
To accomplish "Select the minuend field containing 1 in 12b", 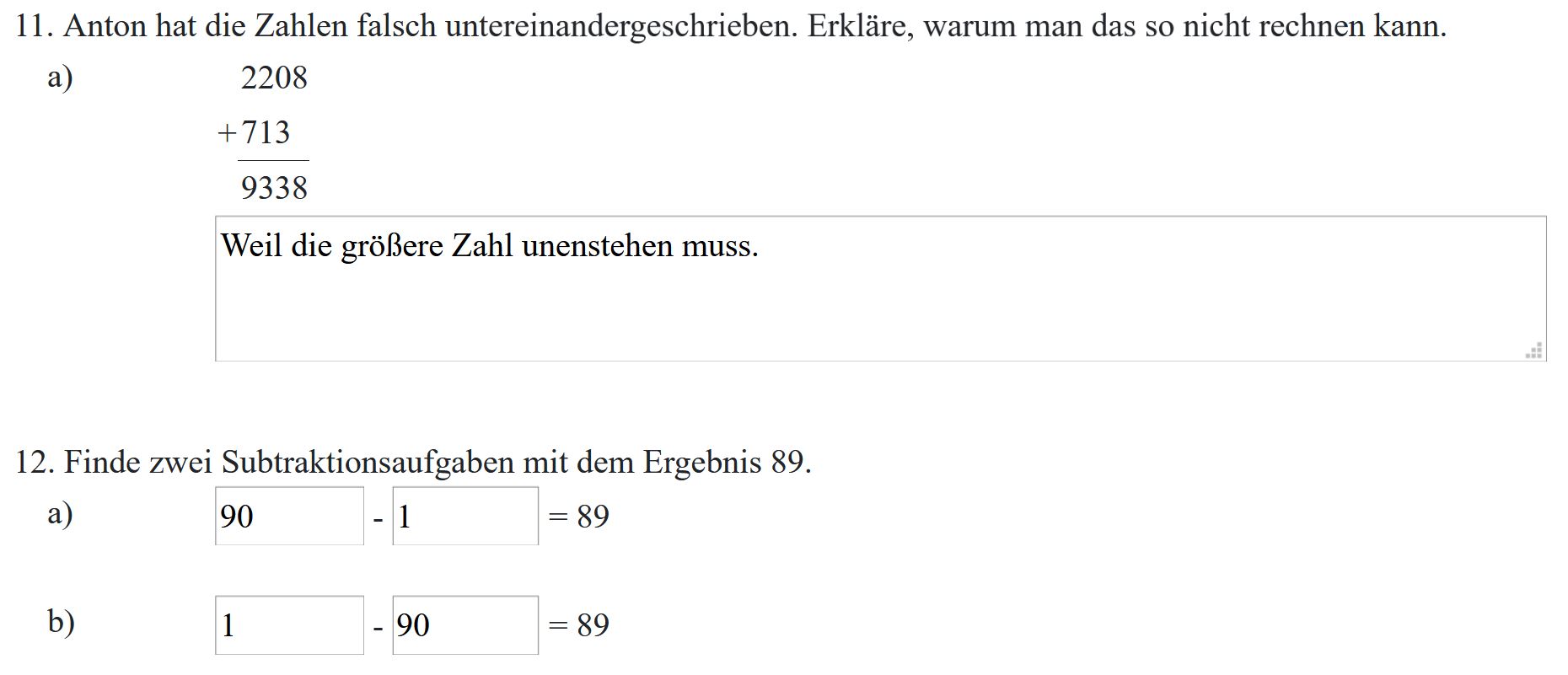I will tap(289, 625).
